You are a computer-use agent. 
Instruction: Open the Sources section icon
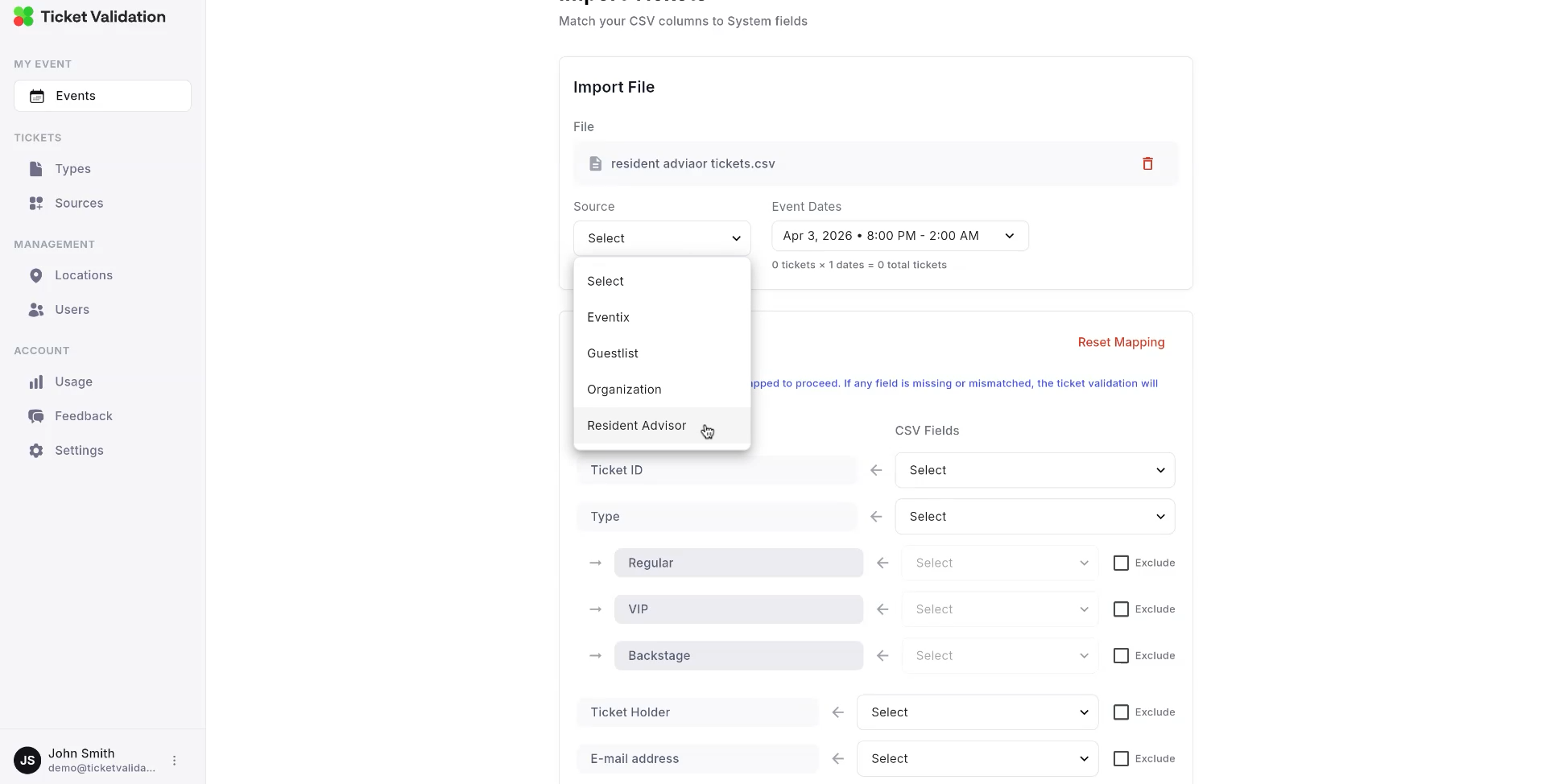[34, 204]
